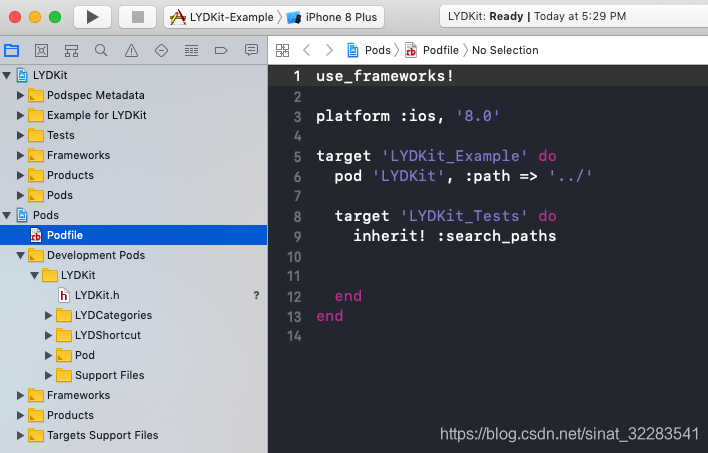Click Podfile in the jump bar

432,50
